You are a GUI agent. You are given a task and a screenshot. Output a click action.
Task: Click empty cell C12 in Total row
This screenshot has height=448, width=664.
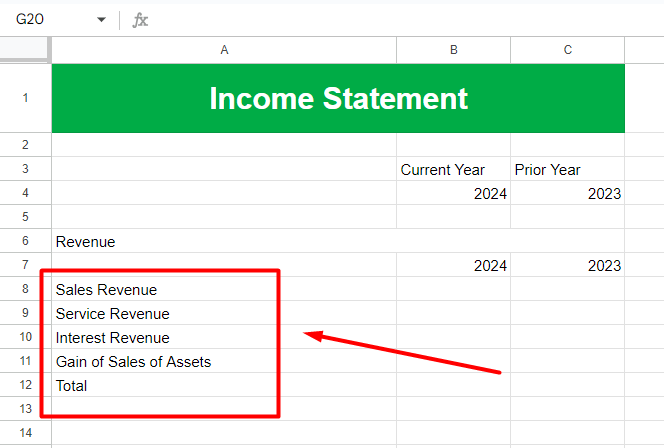[567, 385]
